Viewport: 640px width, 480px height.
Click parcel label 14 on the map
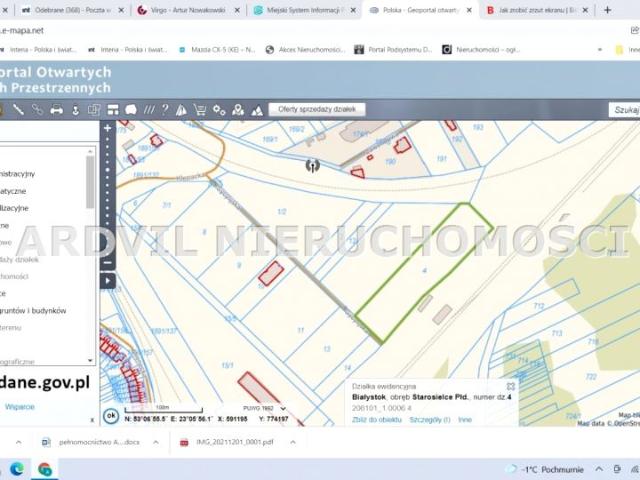click(x=347, y=368)
